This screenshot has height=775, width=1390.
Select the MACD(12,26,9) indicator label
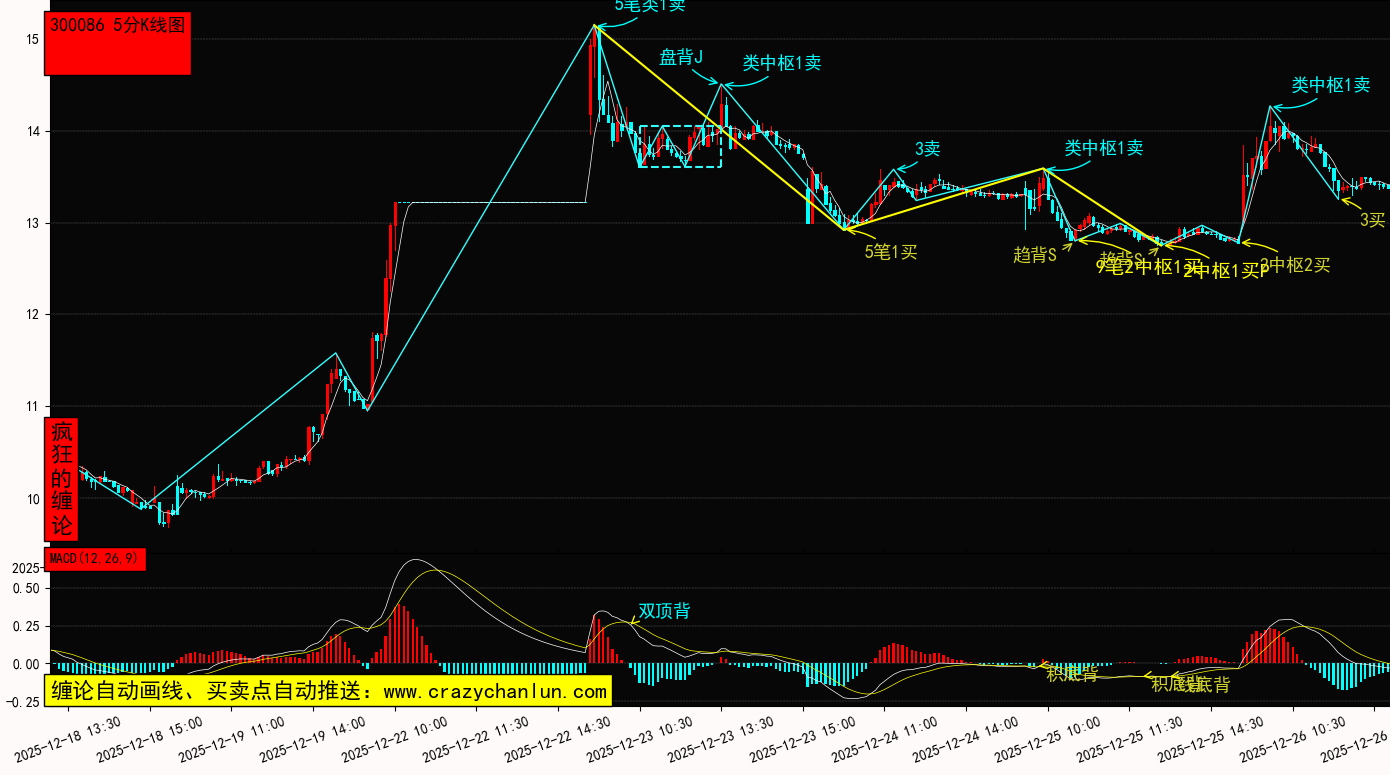point(95,558)
